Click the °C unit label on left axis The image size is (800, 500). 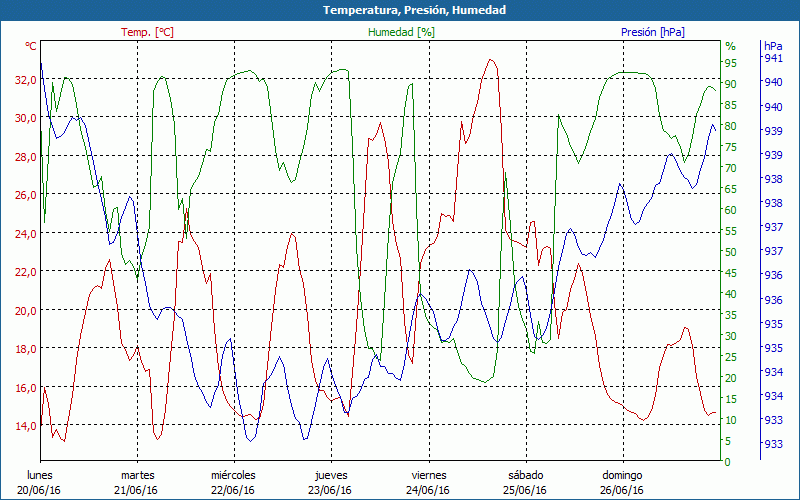31,46
